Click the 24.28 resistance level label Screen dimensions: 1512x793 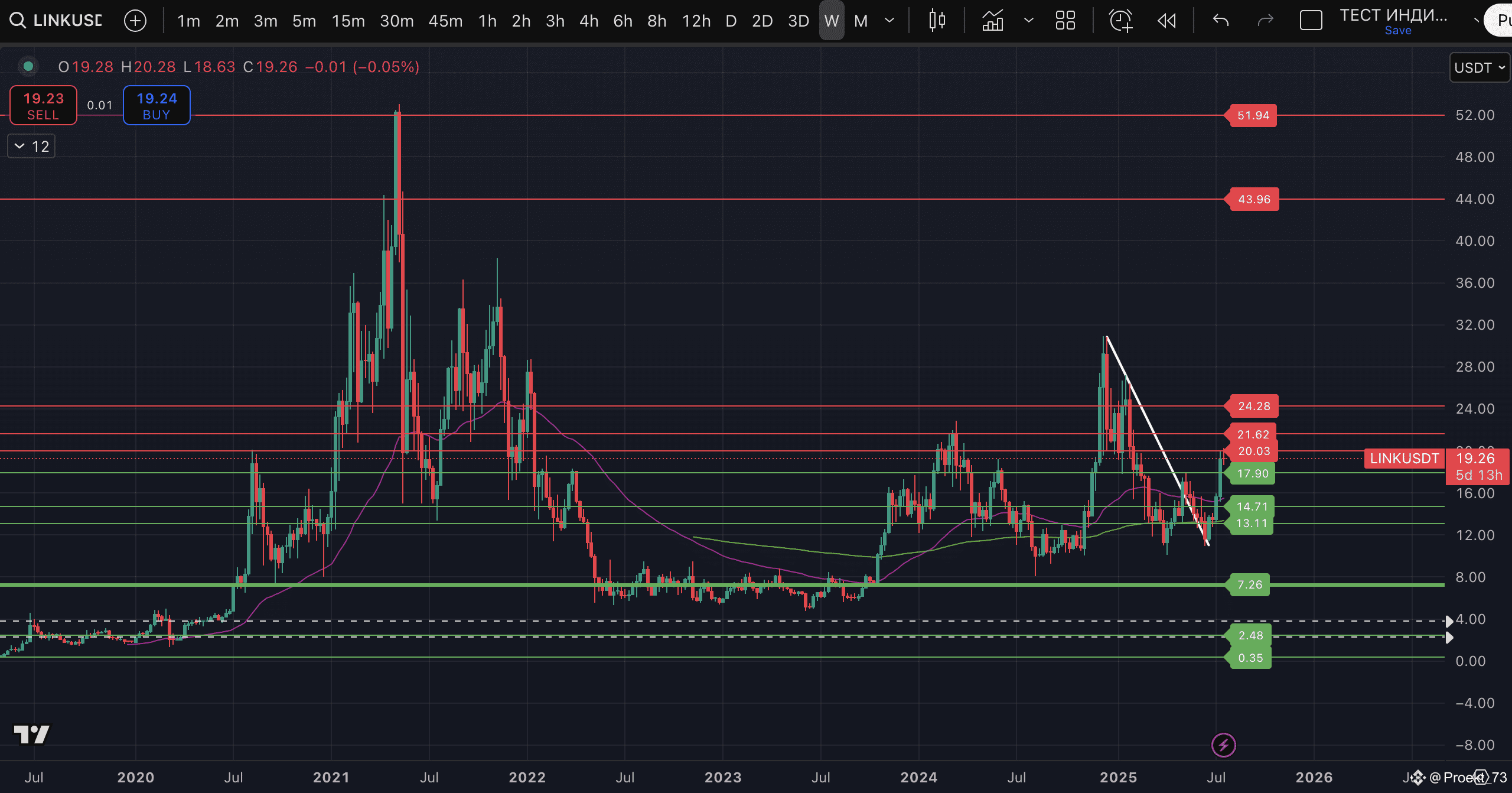tap(1252, 406)
